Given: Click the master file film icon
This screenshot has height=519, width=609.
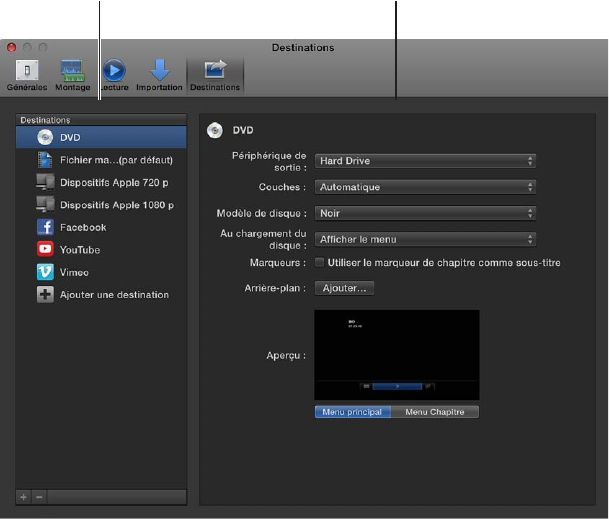Looking at the screenshot, I should 45,160.
